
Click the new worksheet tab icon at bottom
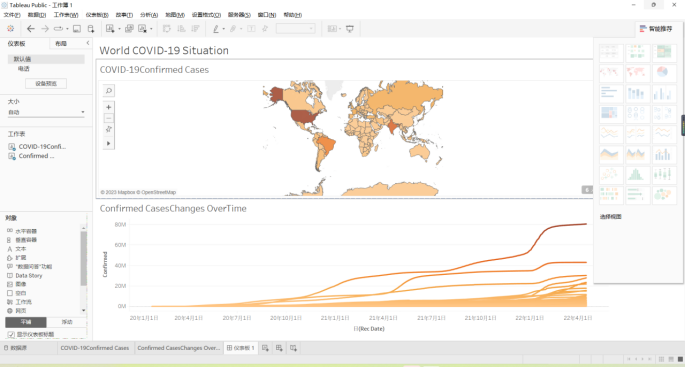pos(265,348)
